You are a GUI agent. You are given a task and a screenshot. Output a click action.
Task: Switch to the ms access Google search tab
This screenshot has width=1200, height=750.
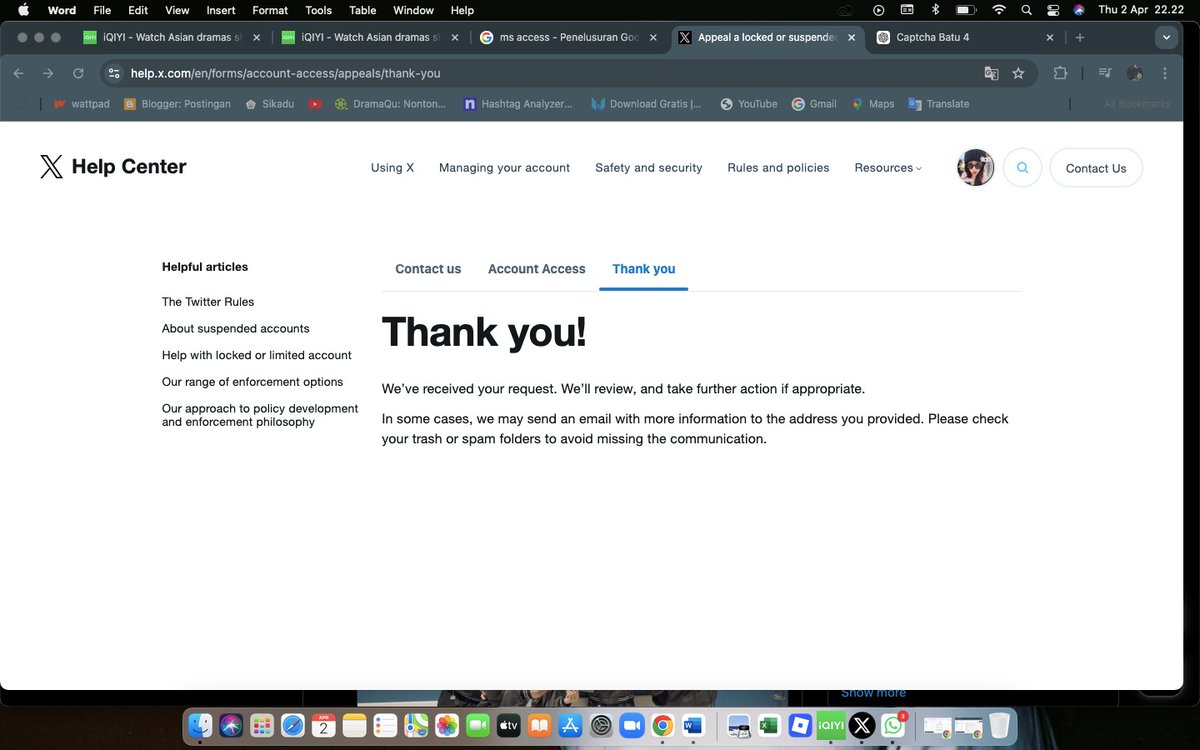567,37
